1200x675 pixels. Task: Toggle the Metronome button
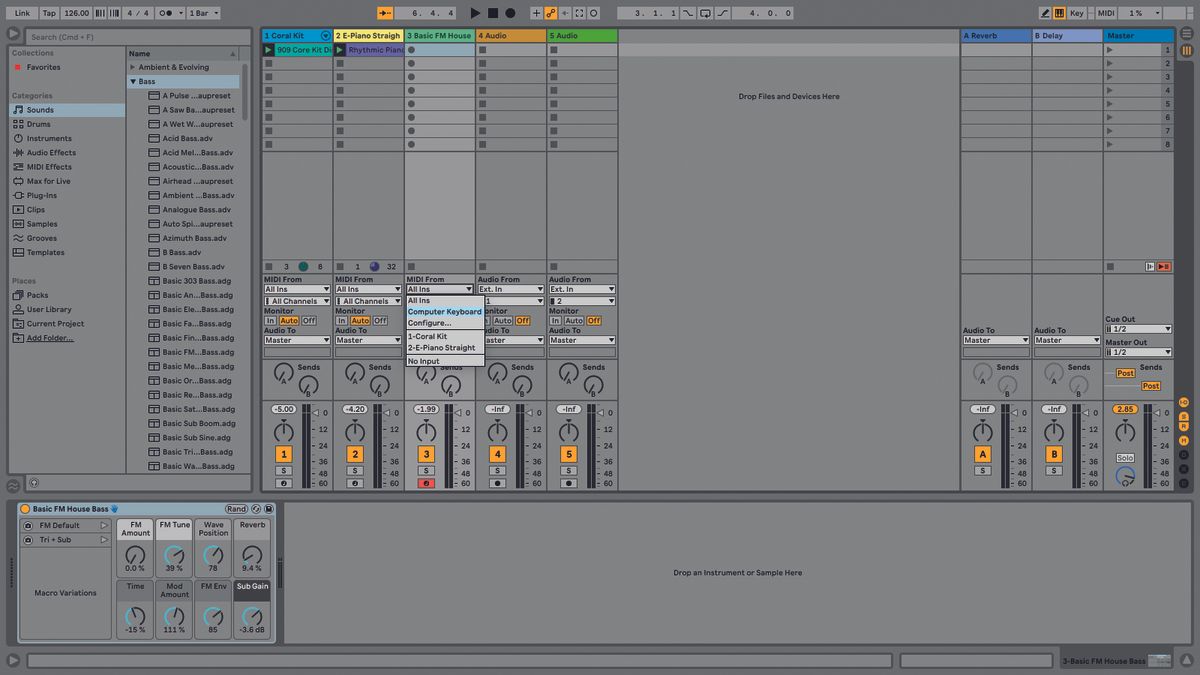tap(168, 13)
